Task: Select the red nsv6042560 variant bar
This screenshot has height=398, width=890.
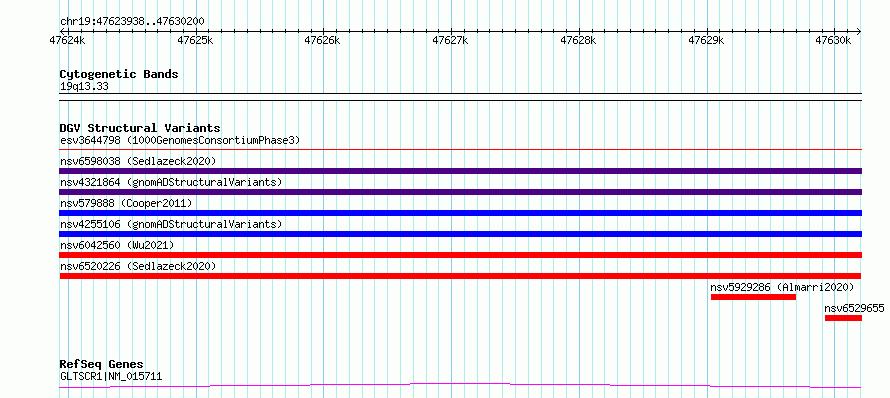Action: (x=460, y=255)
